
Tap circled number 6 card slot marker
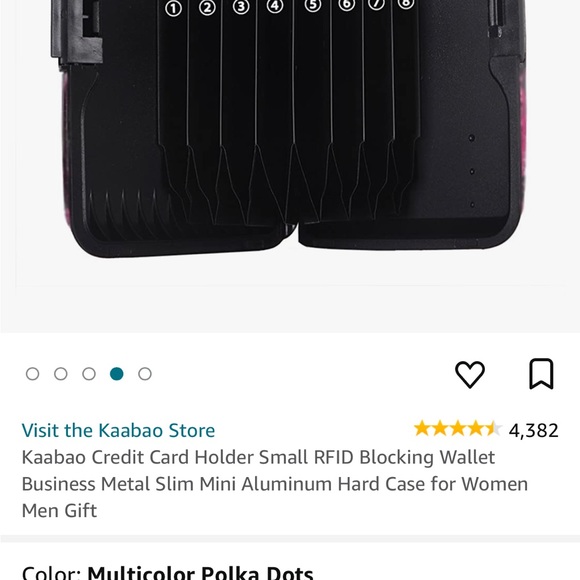coord(347,4)
